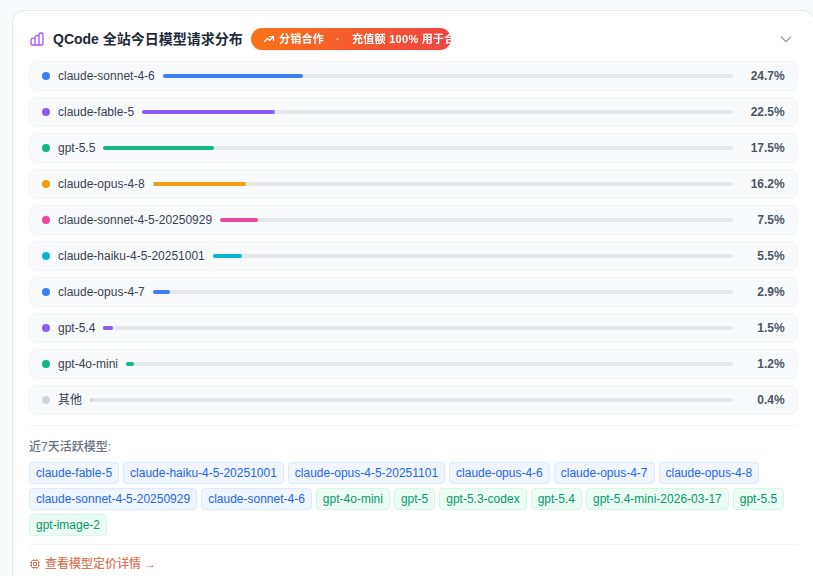Select the gpt-5.4 active model tag
Image resolution: width=813 pixels, height=576 pixels.
tap(556, 499)
